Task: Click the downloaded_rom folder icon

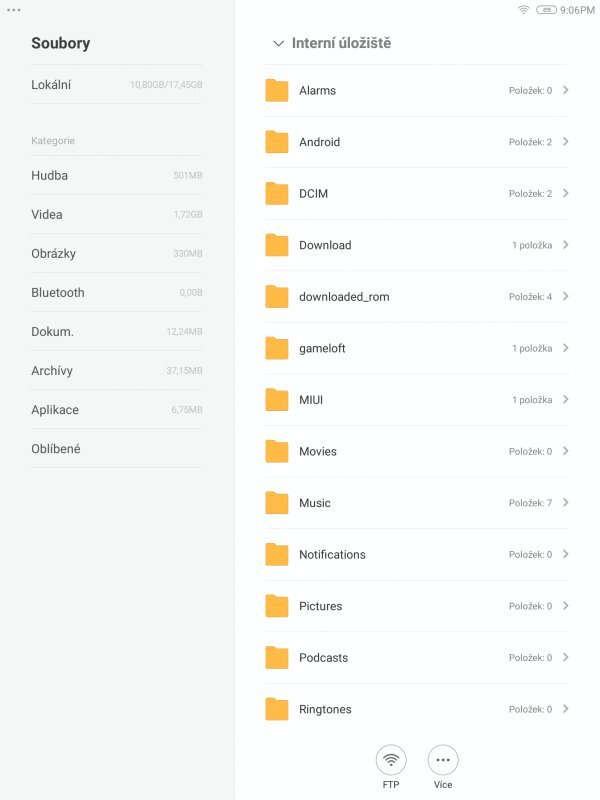Action: click(x=275, y=296)
